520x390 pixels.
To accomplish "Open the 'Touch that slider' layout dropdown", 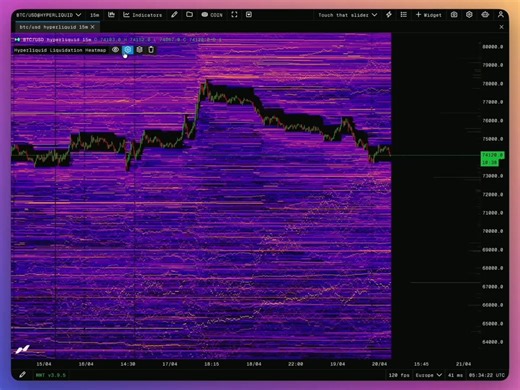I will [x=347, y=15].
